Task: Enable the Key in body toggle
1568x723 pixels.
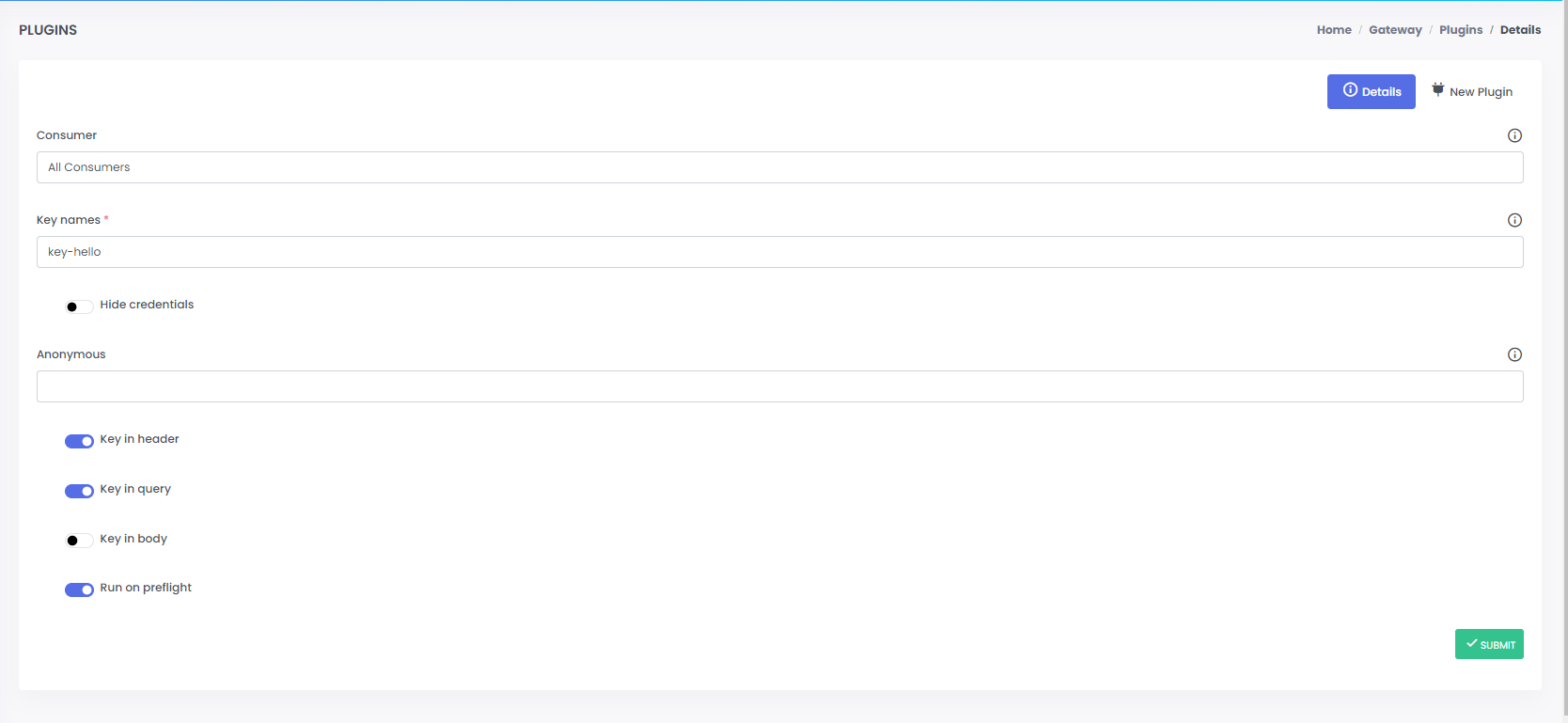Action: 79,541
